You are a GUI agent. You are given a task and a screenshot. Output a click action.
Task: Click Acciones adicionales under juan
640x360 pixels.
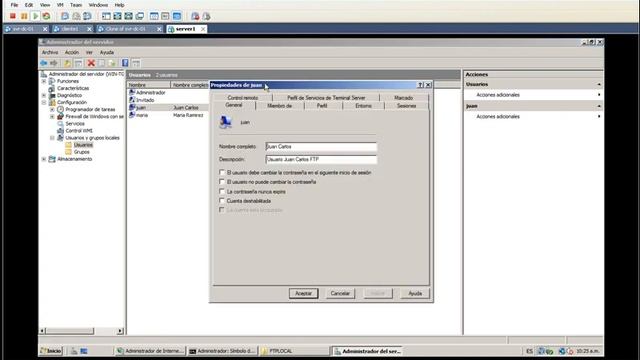pos(498,116)
